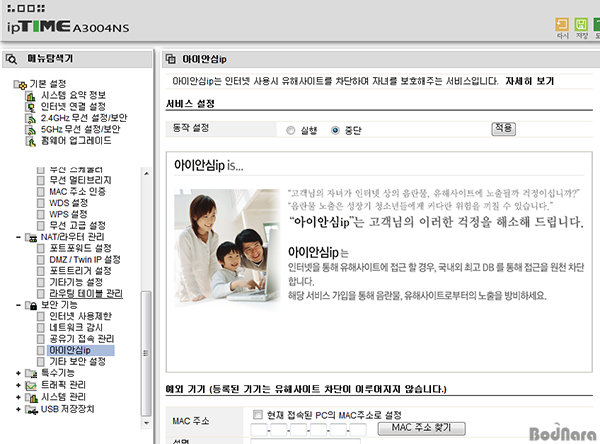Open 인터넷 연결 설정 menu item
The width and height of the screenshot is (600, 444).
(73, 106)
